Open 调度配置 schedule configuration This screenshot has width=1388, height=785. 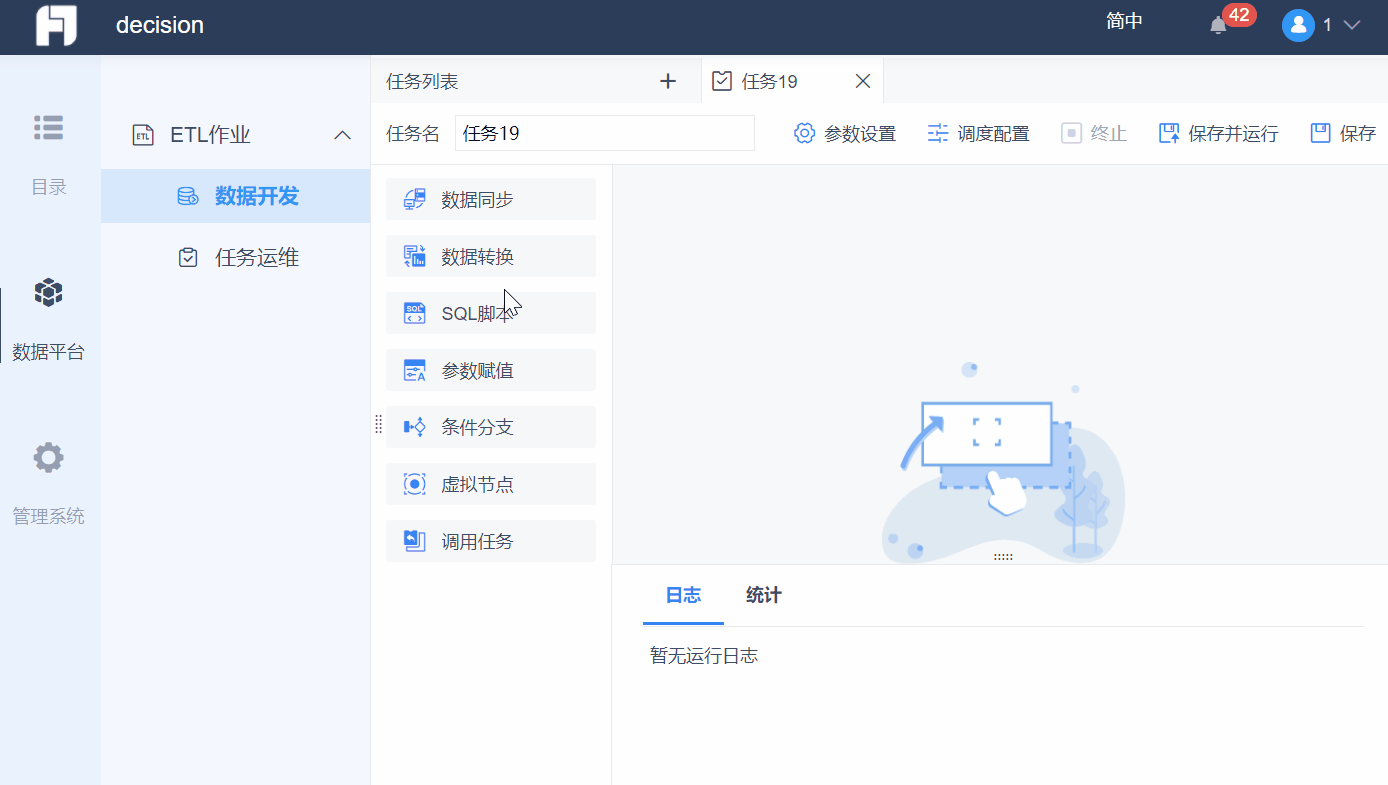pyautogui.click(x=978, y=133)
